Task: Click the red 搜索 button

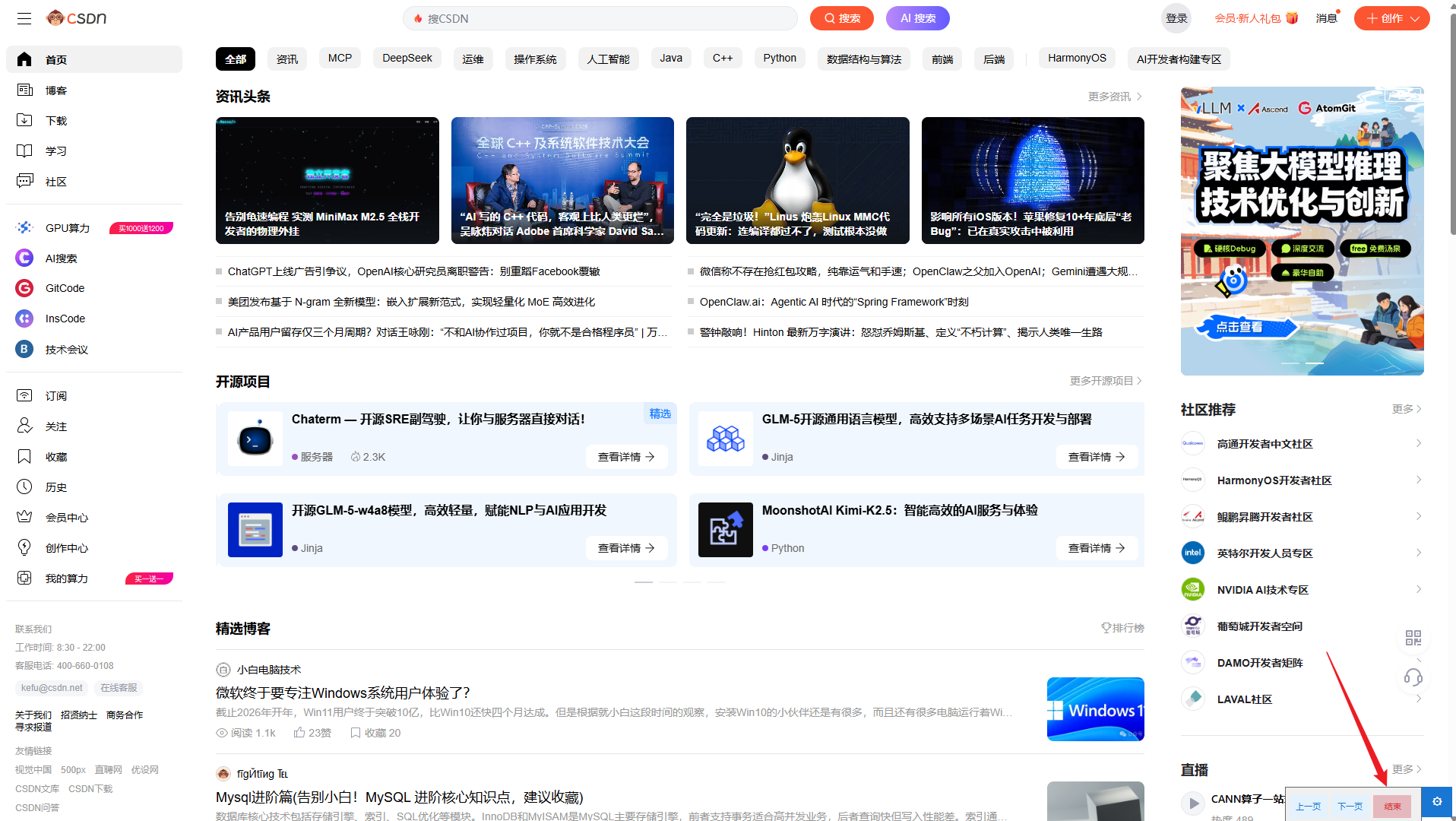Action: click(x=842, y=18)
